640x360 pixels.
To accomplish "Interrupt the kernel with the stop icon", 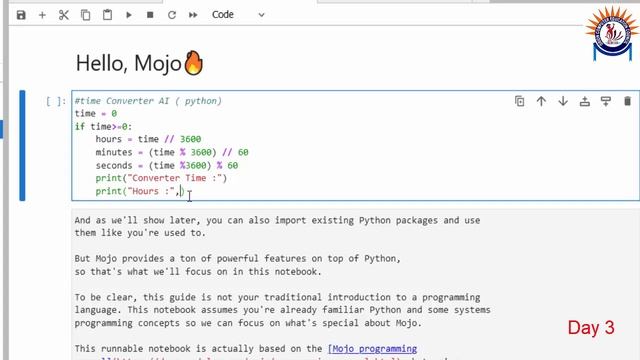I will (150, 15).
